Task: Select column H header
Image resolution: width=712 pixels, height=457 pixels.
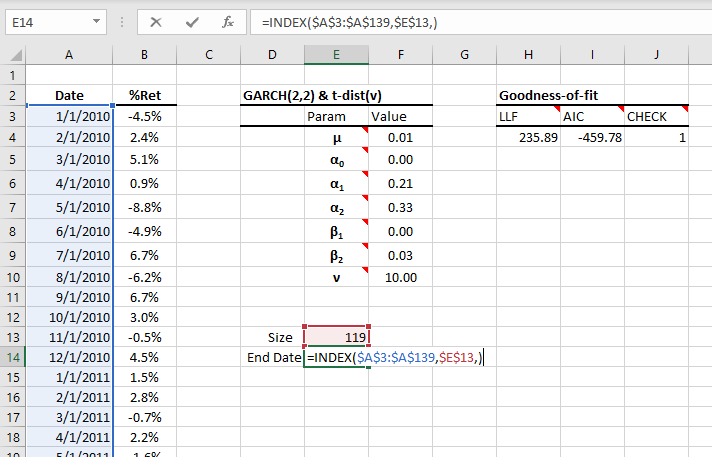Action: click(x=528, y=55)
